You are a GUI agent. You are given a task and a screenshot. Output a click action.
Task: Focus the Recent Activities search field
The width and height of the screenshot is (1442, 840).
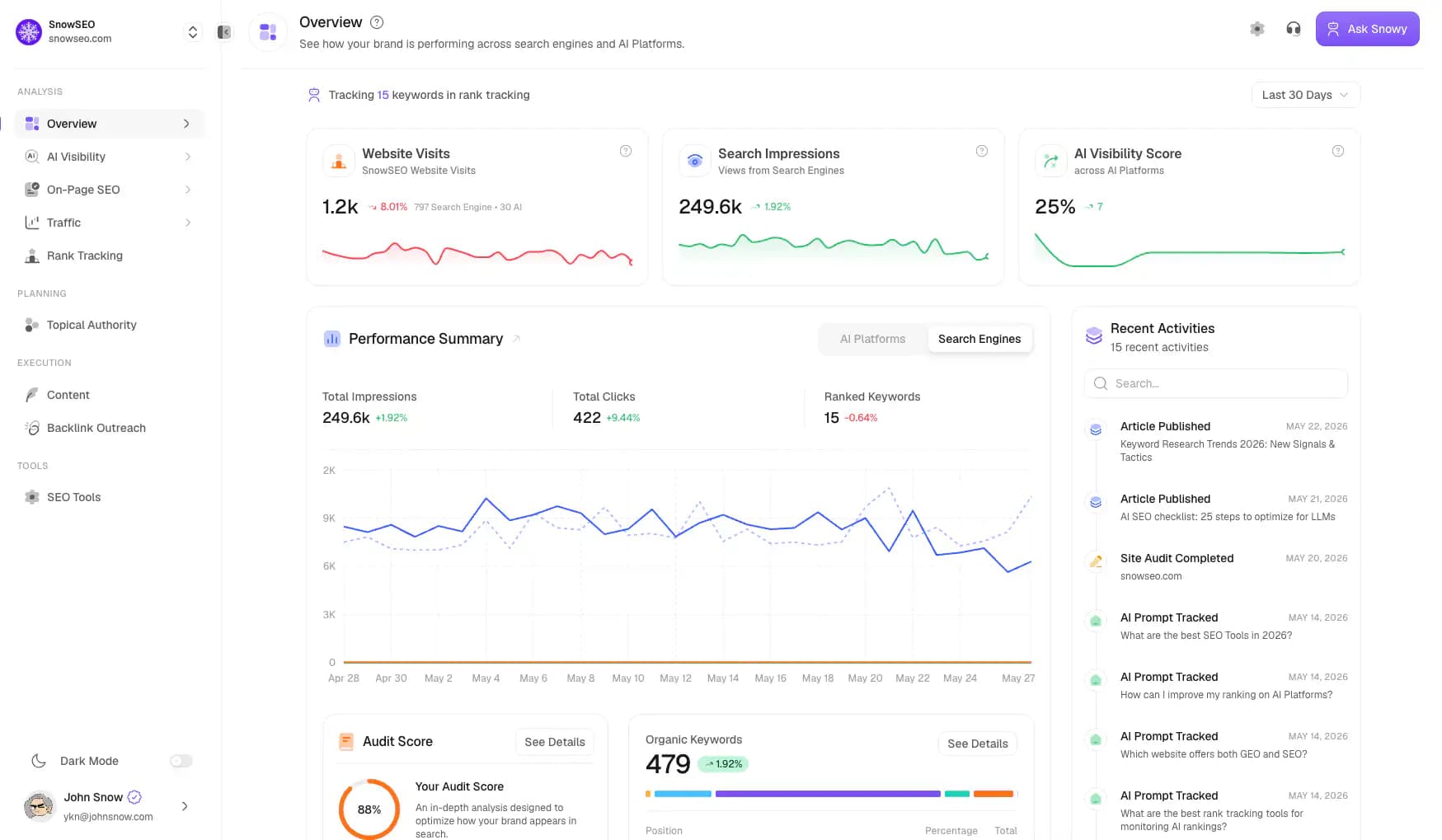tap(1216, 383)
